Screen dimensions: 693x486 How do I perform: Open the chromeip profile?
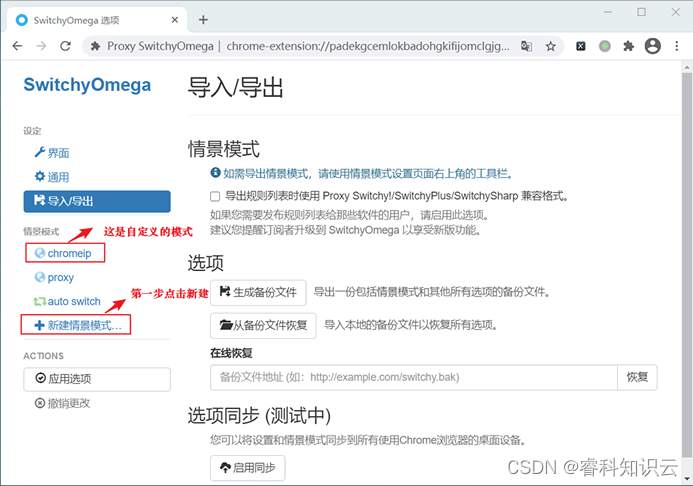click(x=63, y=253)
